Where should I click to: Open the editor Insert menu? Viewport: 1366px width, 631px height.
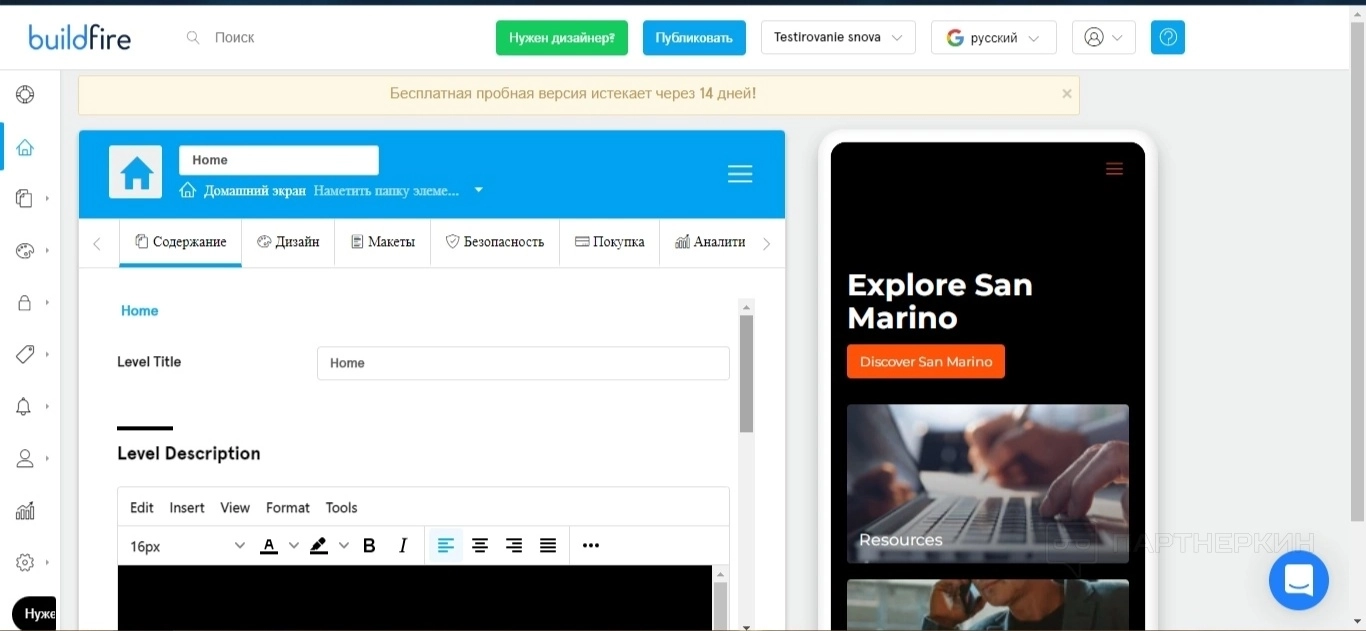187,508
